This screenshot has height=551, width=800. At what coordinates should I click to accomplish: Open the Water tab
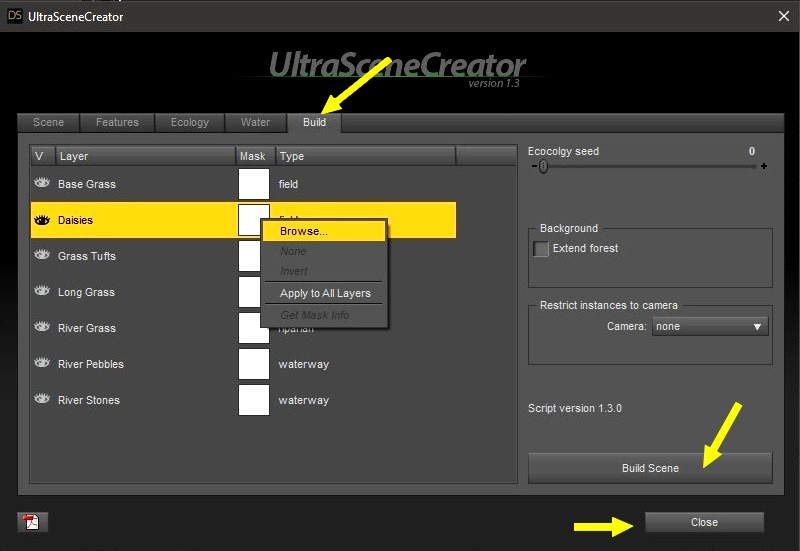coord(255,122)
